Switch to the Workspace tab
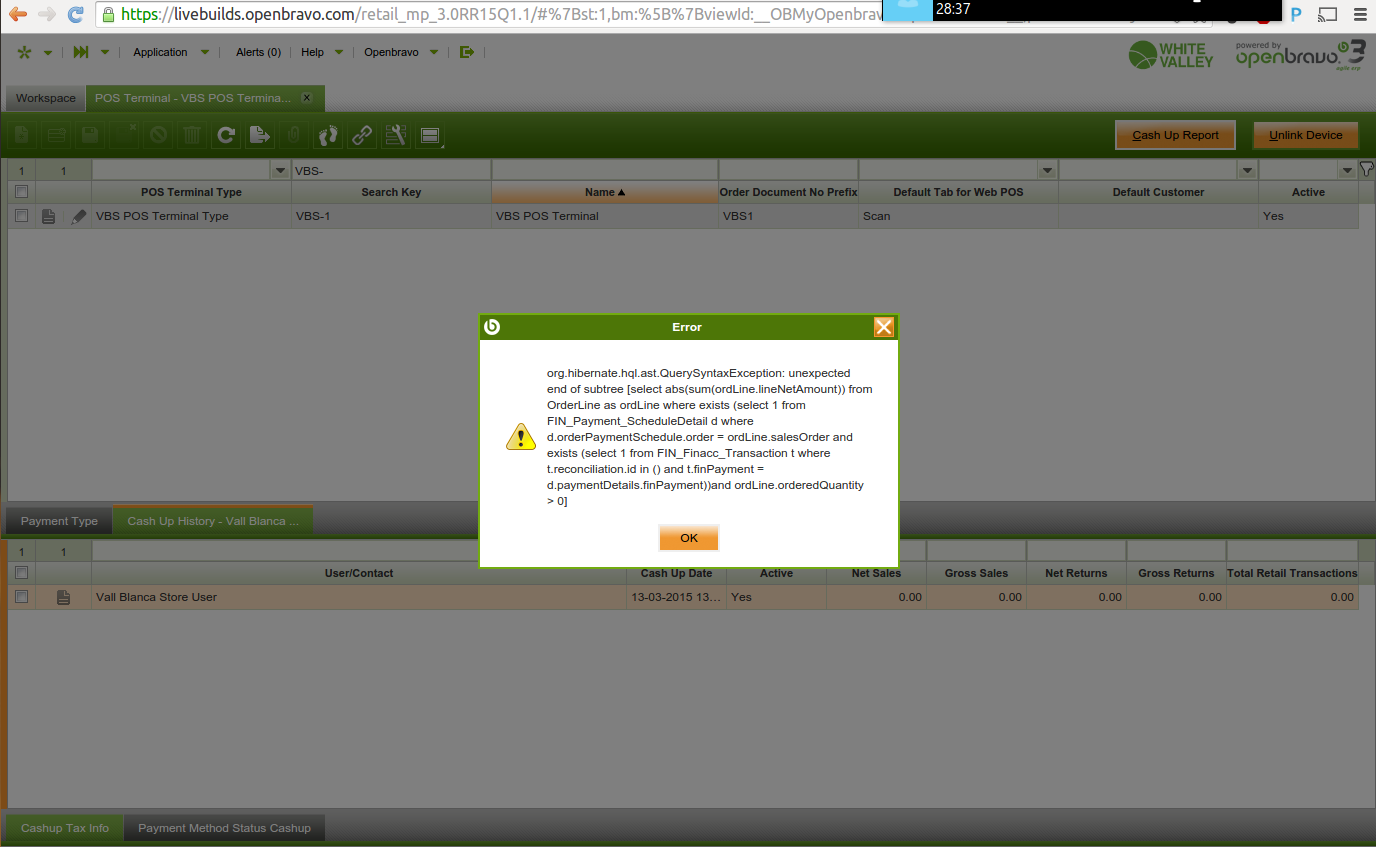This screenshot has width=1376, height=847. pyautogui.click(x=45, y=98)
